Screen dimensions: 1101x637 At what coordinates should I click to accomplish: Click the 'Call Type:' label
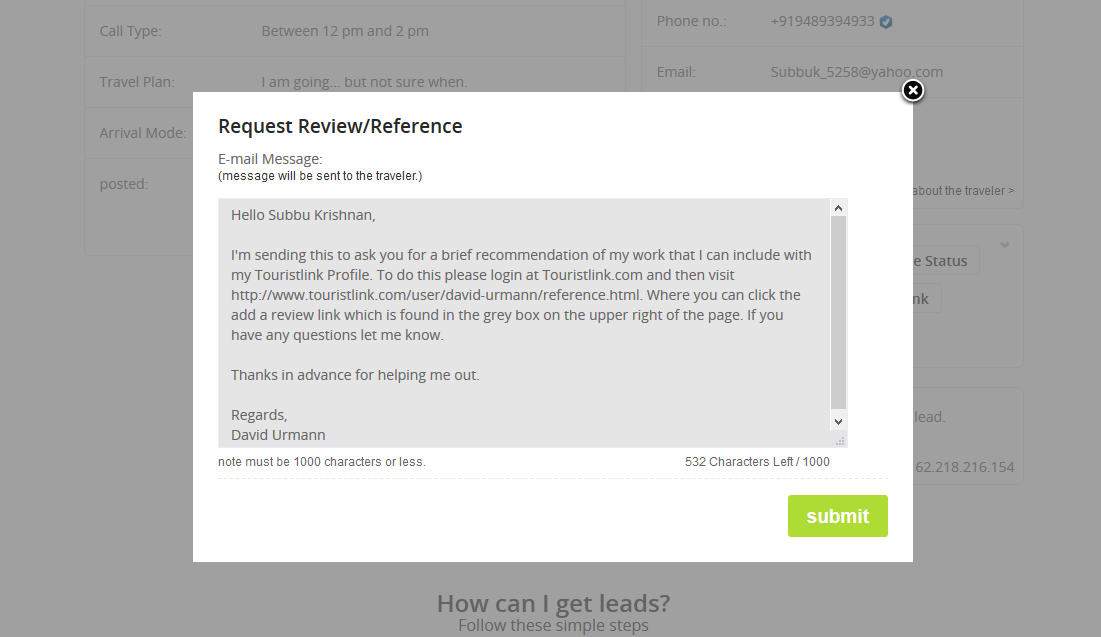pyautogui.click(x=130, y=31)
